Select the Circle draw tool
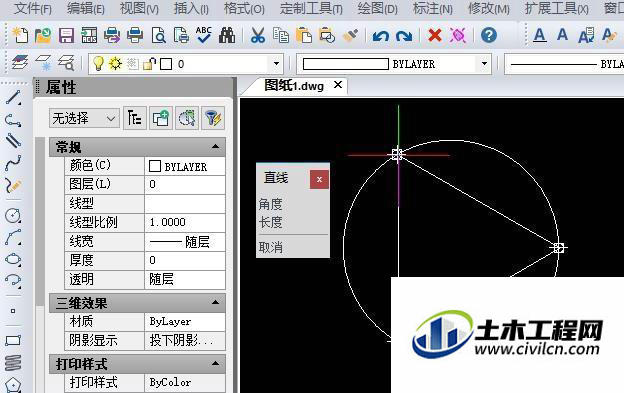624x393 pixels. (x=13, y=215)
